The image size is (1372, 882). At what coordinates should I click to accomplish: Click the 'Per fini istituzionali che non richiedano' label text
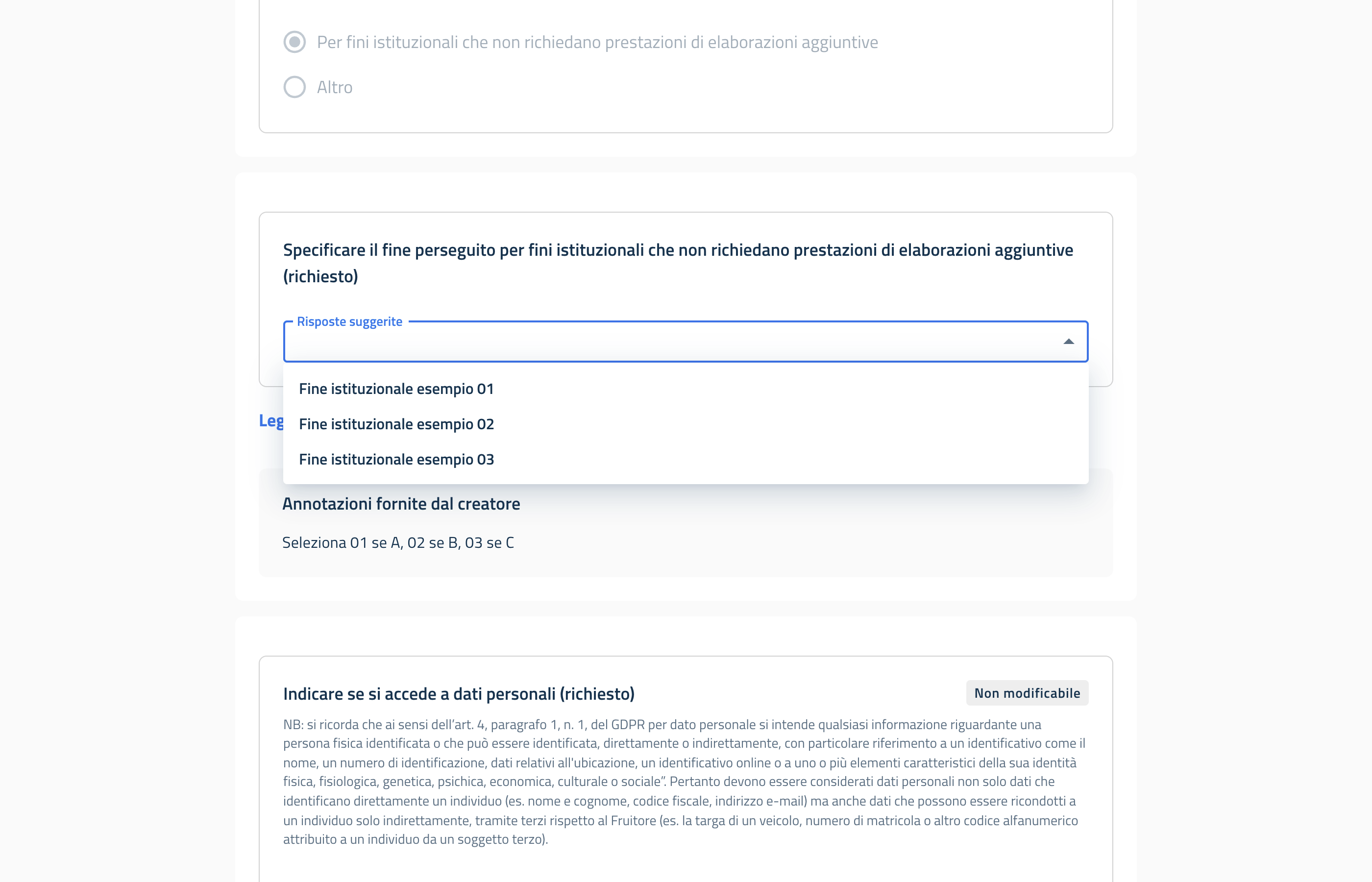click(597, 42)
